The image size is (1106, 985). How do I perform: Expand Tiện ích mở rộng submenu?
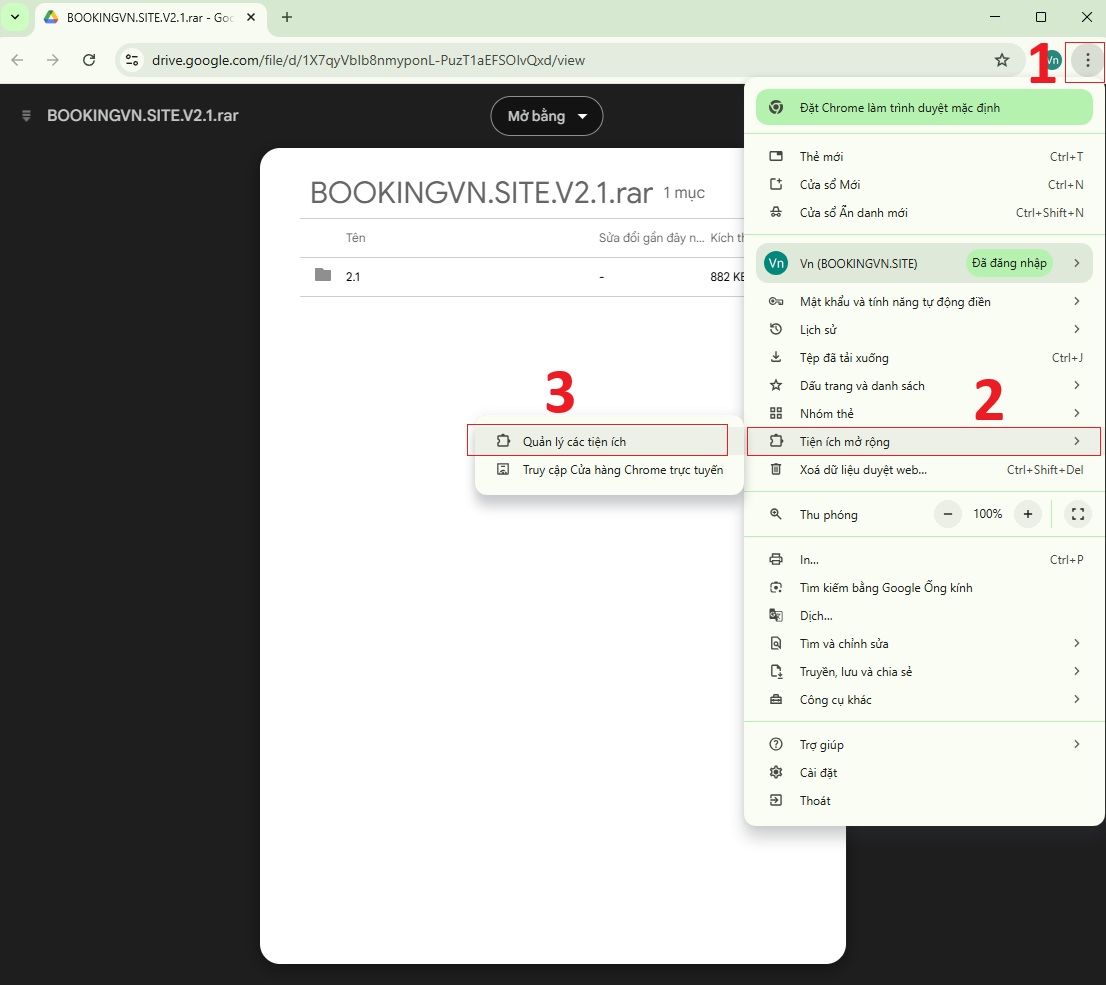pyautogui.click(x=924, y=442)
